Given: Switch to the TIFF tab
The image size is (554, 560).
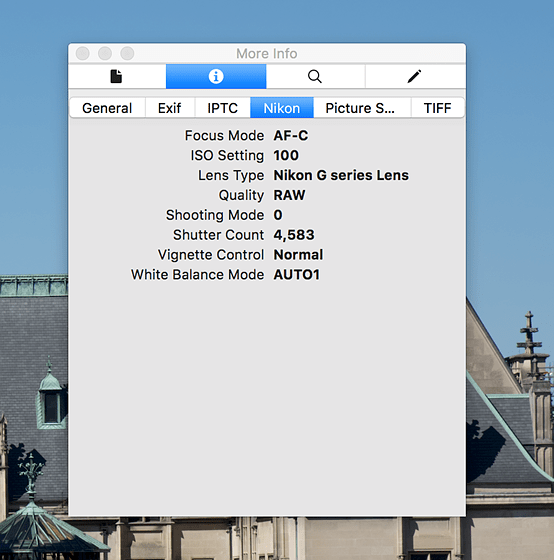Looking at the screenshot, I should click(438, 108).
